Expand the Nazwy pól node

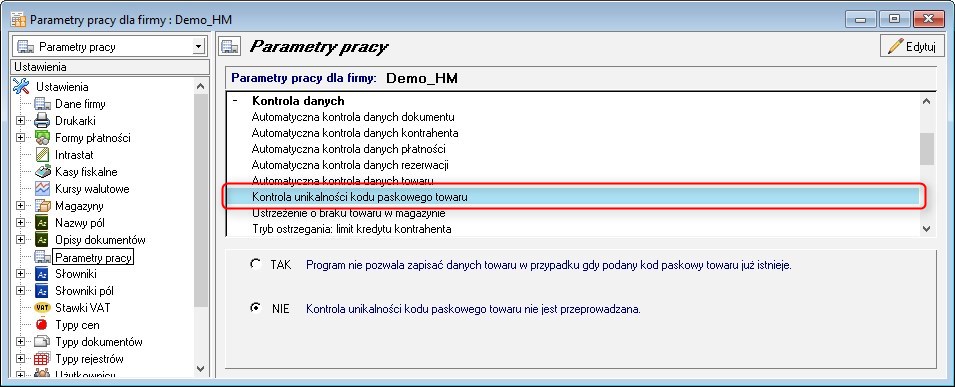[x=21, y=223]
